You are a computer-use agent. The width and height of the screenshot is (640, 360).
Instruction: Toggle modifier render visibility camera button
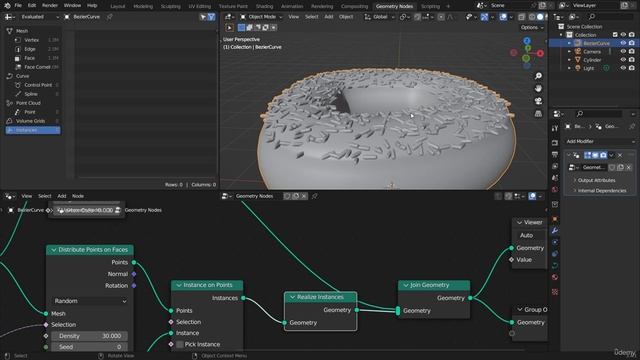(603, 155)
